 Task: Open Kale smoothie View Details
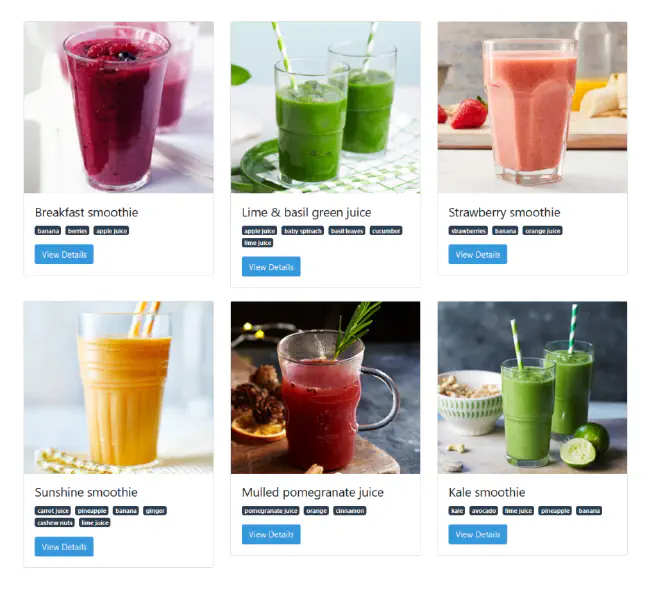(x=478, y=534)
